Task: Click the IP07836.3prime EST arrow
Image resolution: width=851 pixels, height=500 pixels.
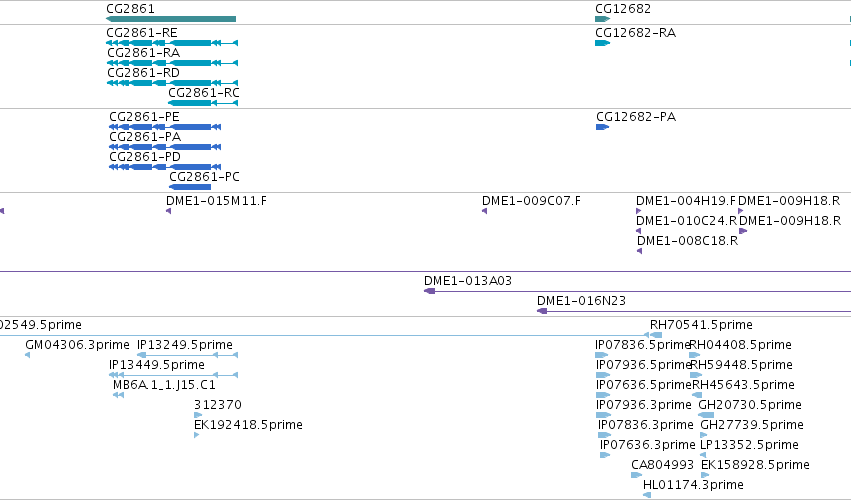Action: pos(605,435)
